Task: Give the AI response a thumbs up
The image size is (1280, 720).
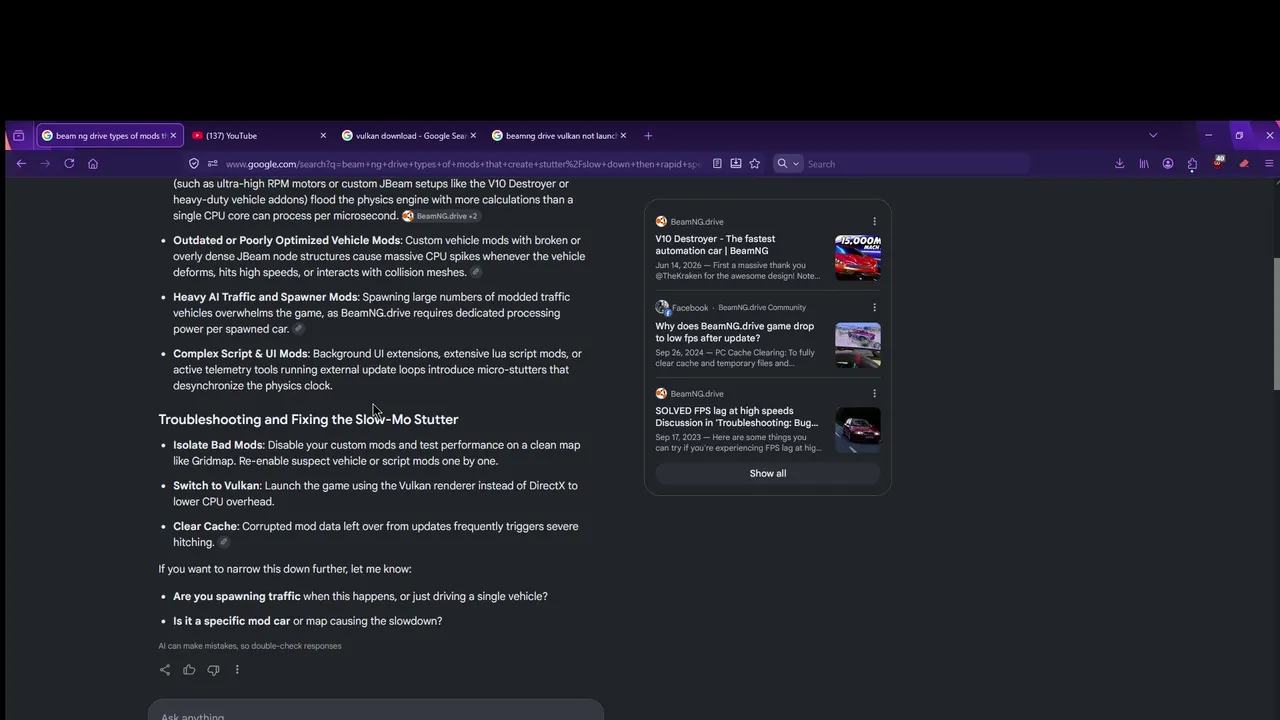Action: [189, 670]
